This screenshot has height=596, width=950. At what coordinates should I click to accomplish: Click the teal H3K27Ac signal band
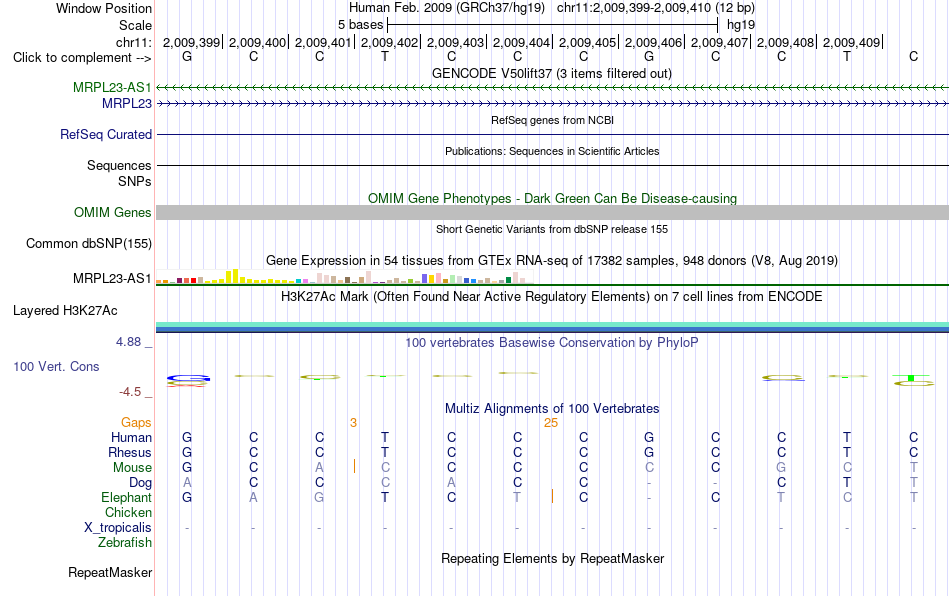coord(553,325)
